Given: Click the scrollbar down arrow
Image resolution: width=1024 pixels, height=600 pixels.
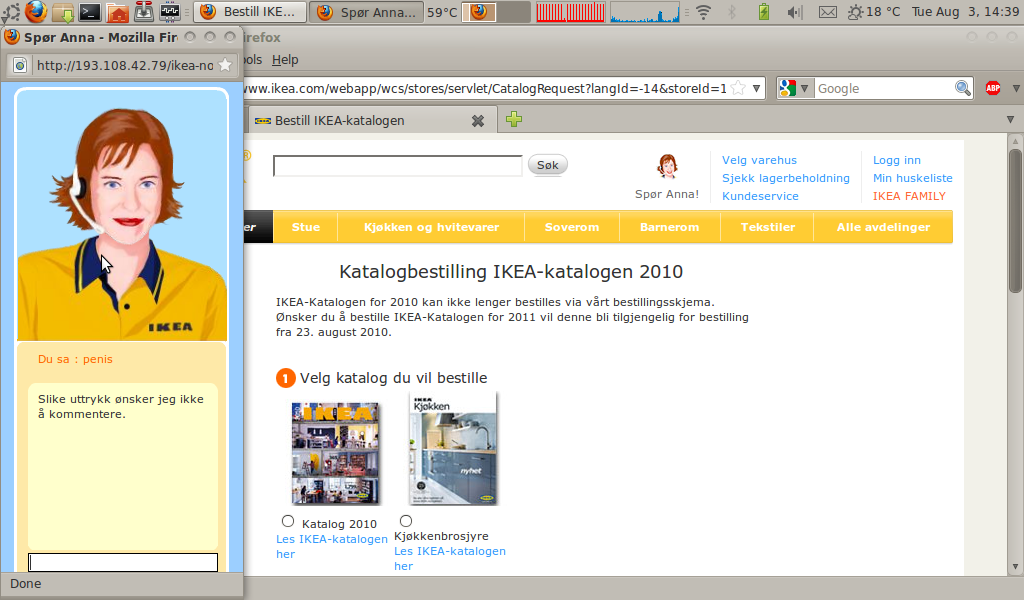Looking at the screenshot, I should tap(1015, 567).
